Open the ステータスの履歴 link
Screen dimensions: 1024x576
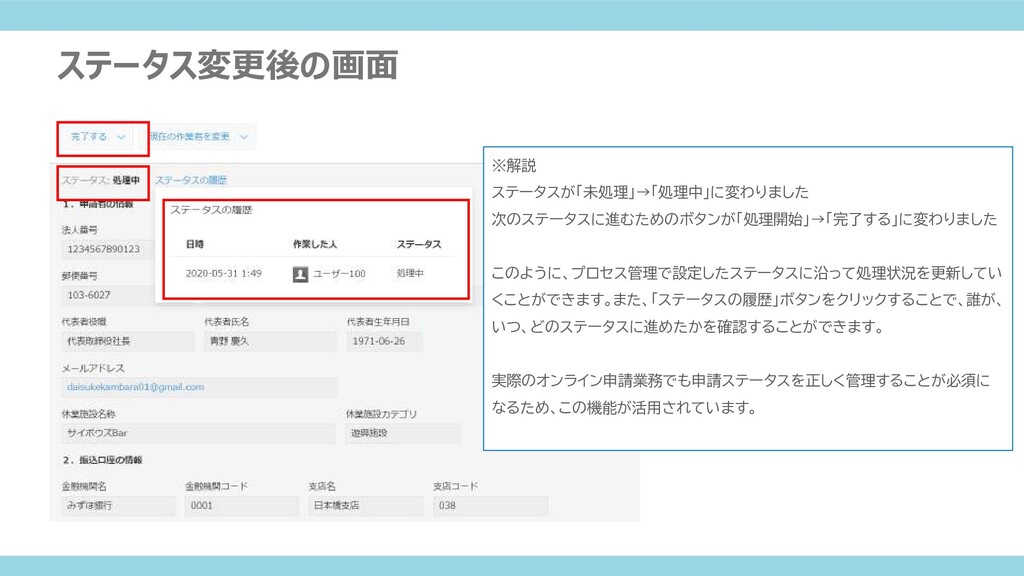coord(191,180)
